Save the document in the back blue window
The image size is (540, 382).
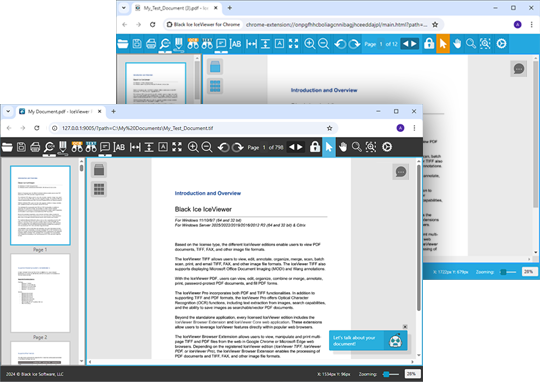[137, 44]
